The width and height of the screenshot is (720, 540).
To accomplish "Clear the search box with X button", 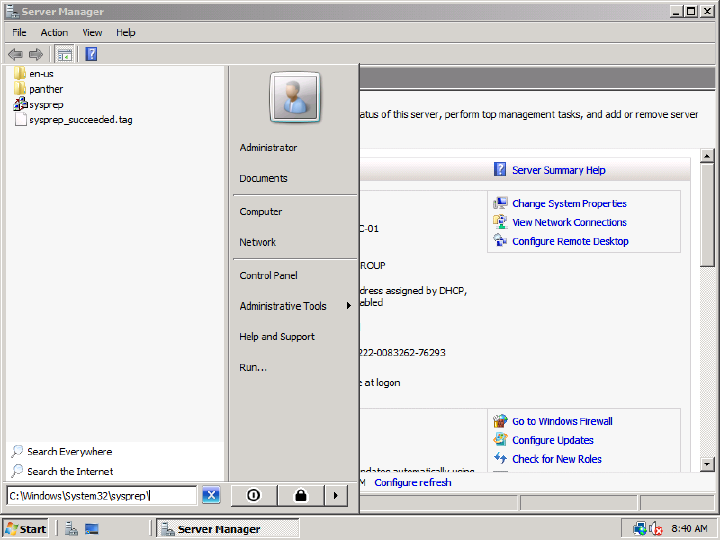I will coord(211,495).
